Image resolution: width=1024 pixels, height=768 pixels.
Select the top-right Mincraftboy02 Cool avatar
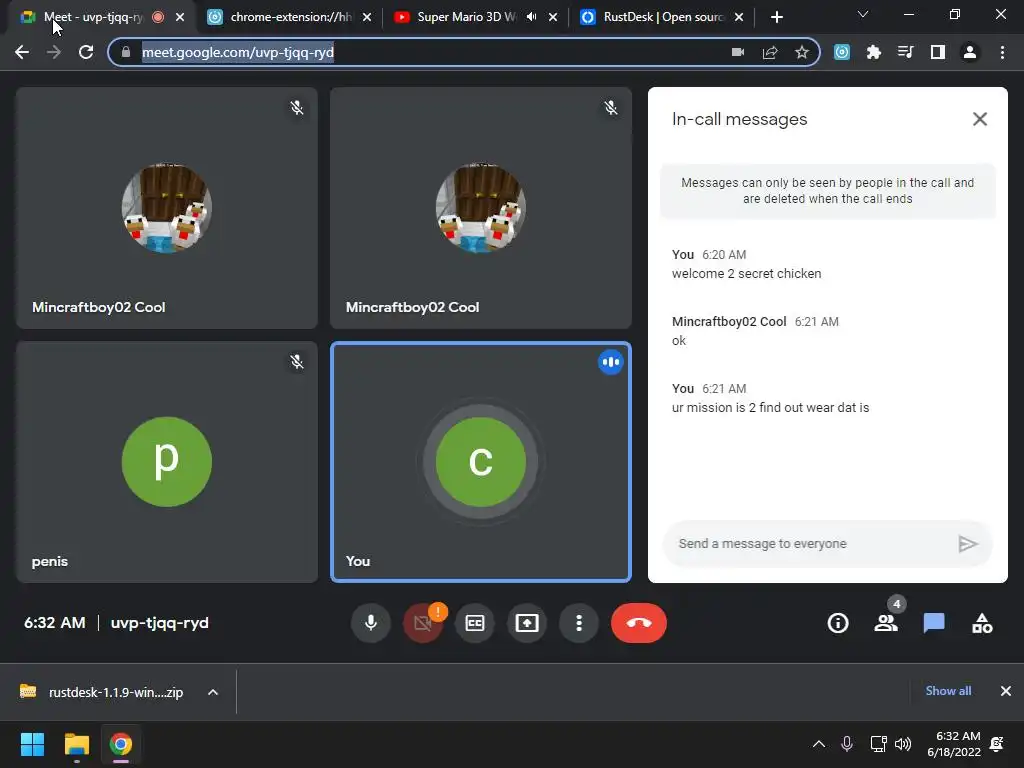pos(481,208)
